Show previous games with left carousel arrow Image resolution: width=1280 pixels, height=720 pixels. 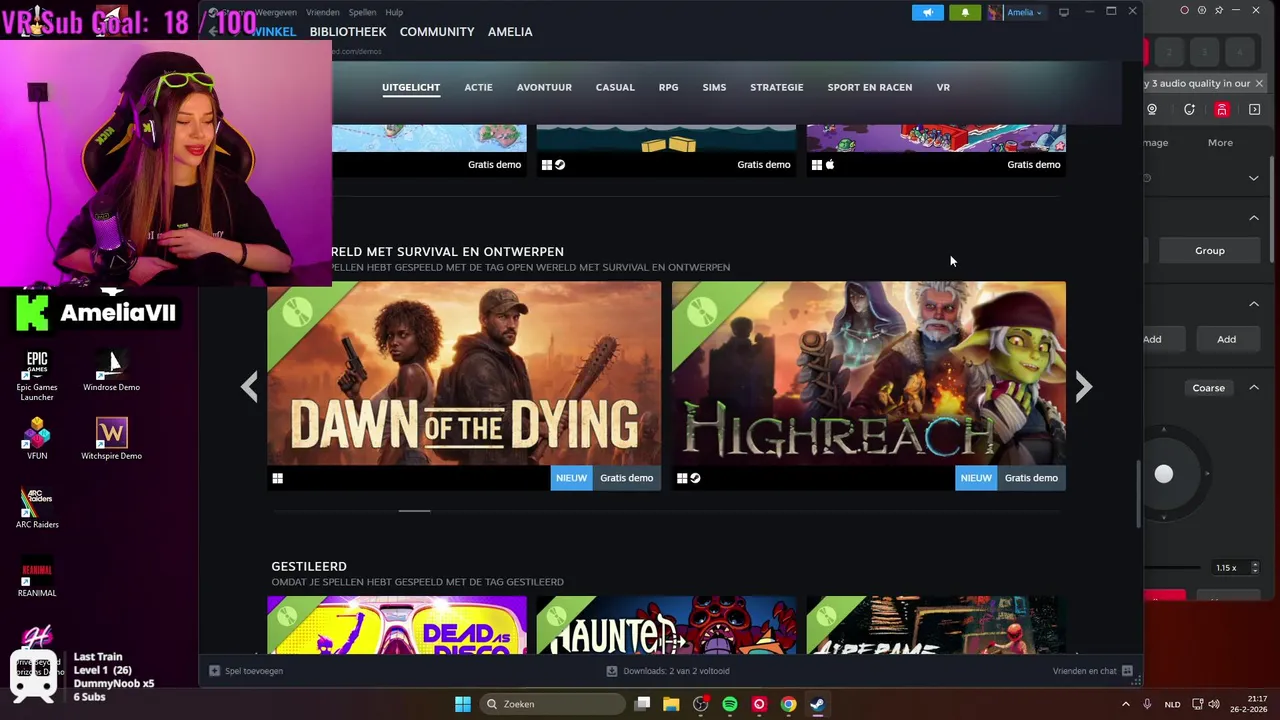tap(249, 386)
